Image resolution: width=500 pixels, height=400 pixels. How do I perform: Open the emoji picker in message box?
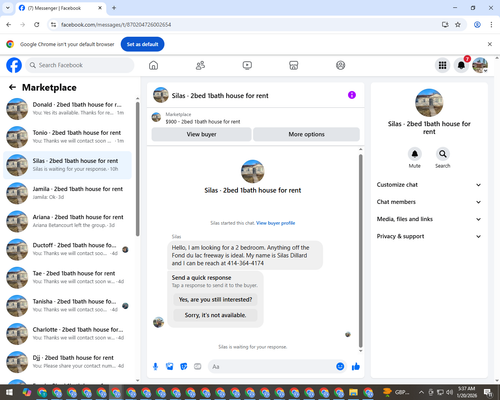pos(340,367)
